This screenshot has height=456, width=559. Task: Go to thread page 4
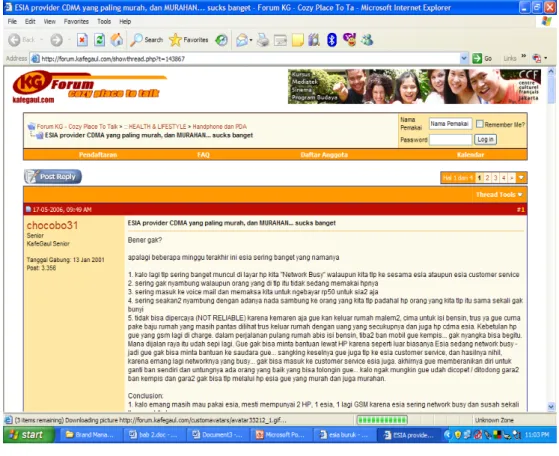(503, 178)
